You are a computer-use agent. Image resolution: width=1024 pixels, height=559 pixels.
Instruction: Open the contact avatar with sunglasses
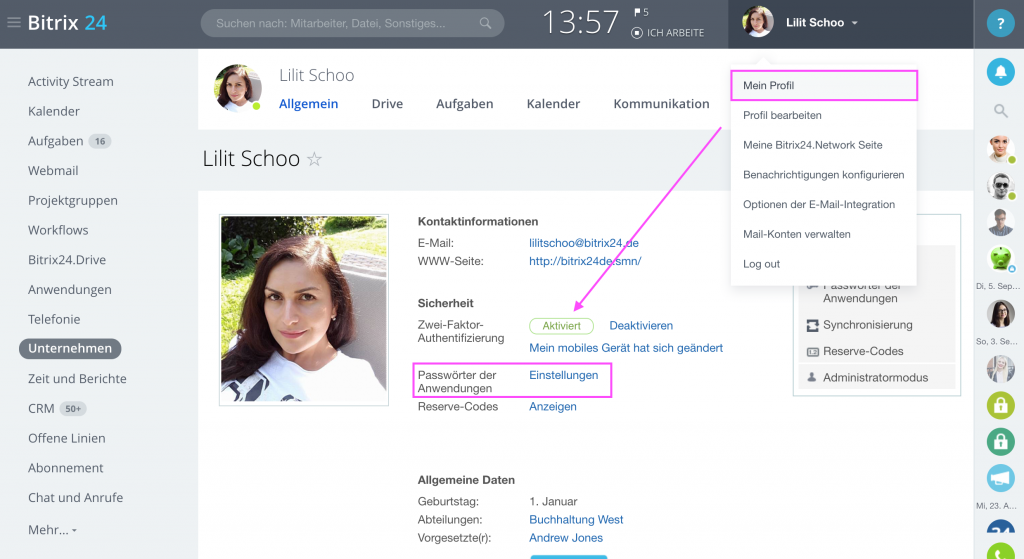coord(1000,185)
